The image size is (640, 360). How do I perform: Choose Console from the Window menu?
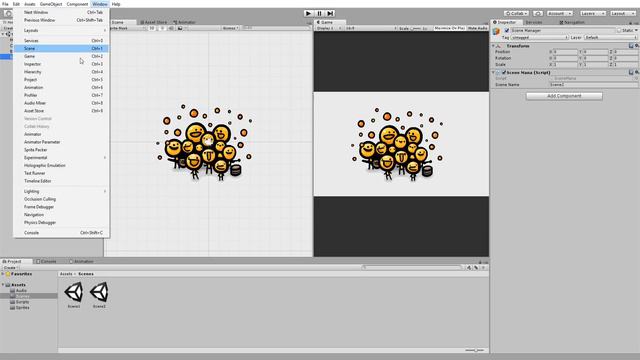tap(62, 233)
